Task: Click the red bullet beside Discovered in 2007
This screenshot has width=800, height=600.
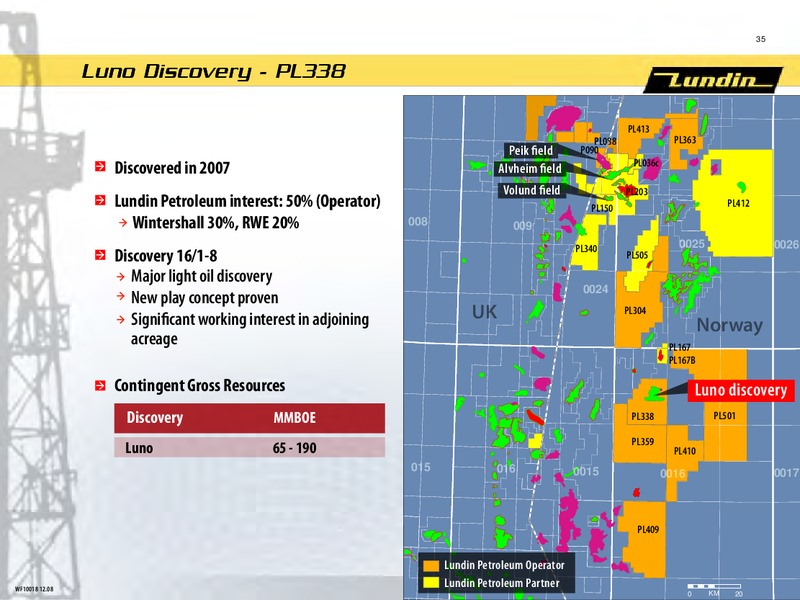Action: (101, 167)
